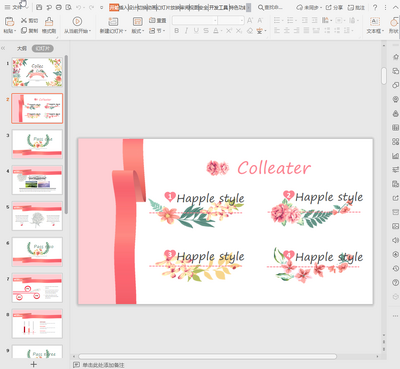Click the Save icon in the quick access bar
The width and height of the screenshot is (400, 369).
[39, 7]
